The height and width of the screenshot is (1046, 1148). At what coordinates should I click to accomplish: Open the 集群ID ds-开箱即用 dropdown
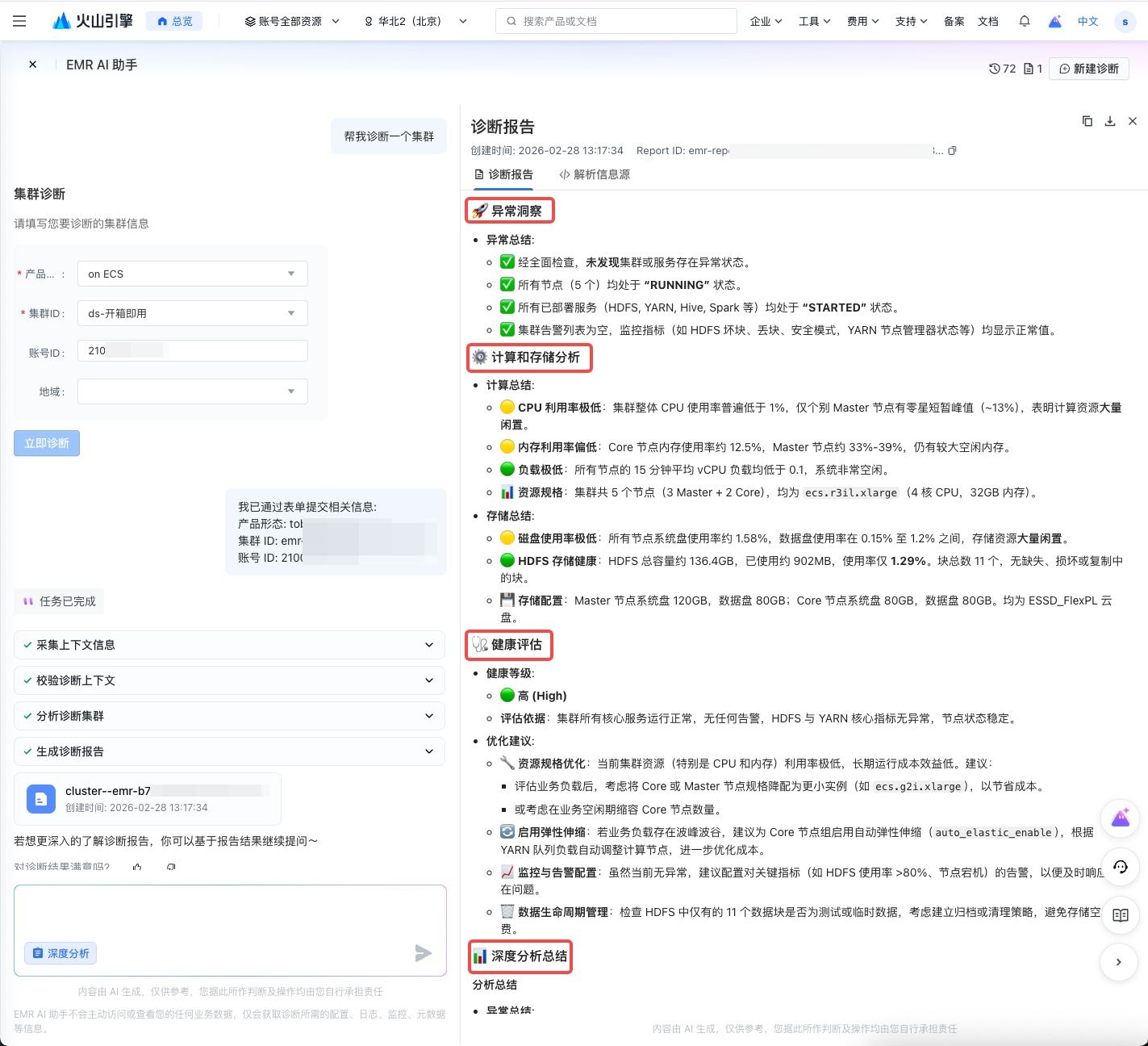(193, 313)
